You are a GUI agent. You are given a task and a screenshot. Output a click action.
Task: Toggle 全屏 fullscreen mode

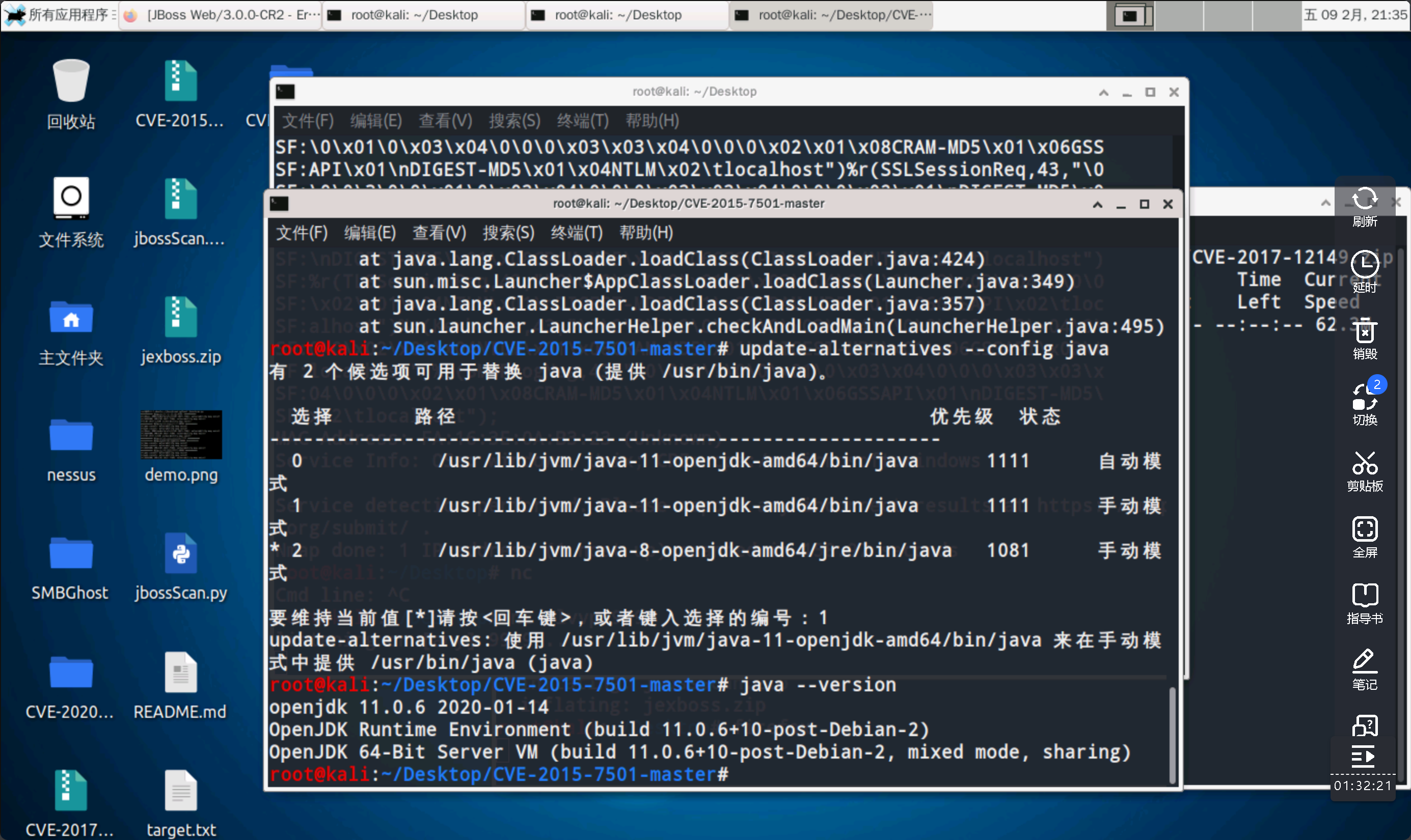(1364, 530)
